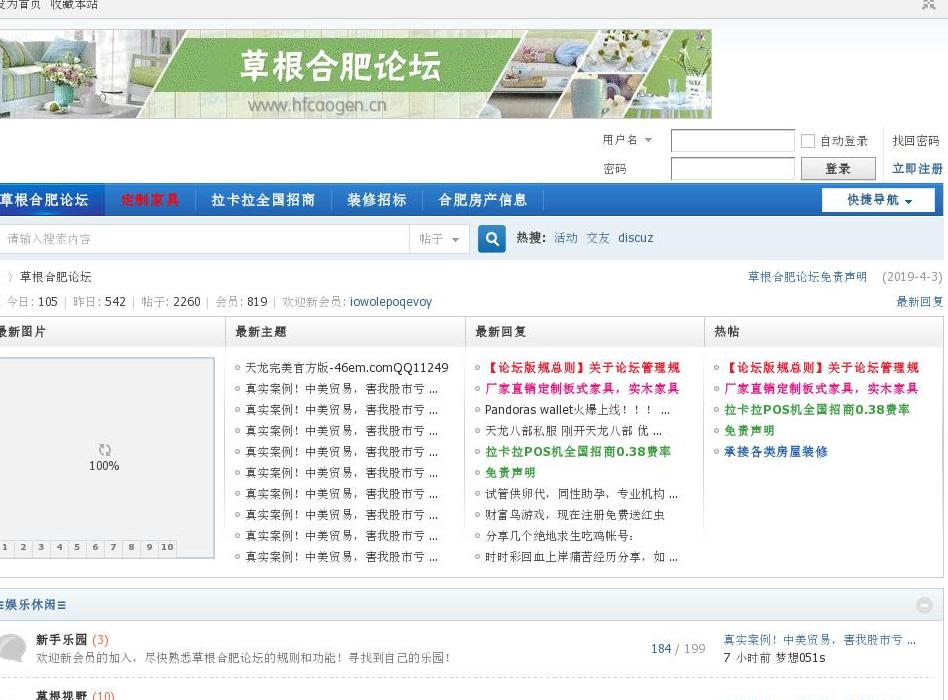Select slideshow page 7 in image panel
Image resolution: width=948 pixels, height=700 pixels.
(x=113, y=547)
